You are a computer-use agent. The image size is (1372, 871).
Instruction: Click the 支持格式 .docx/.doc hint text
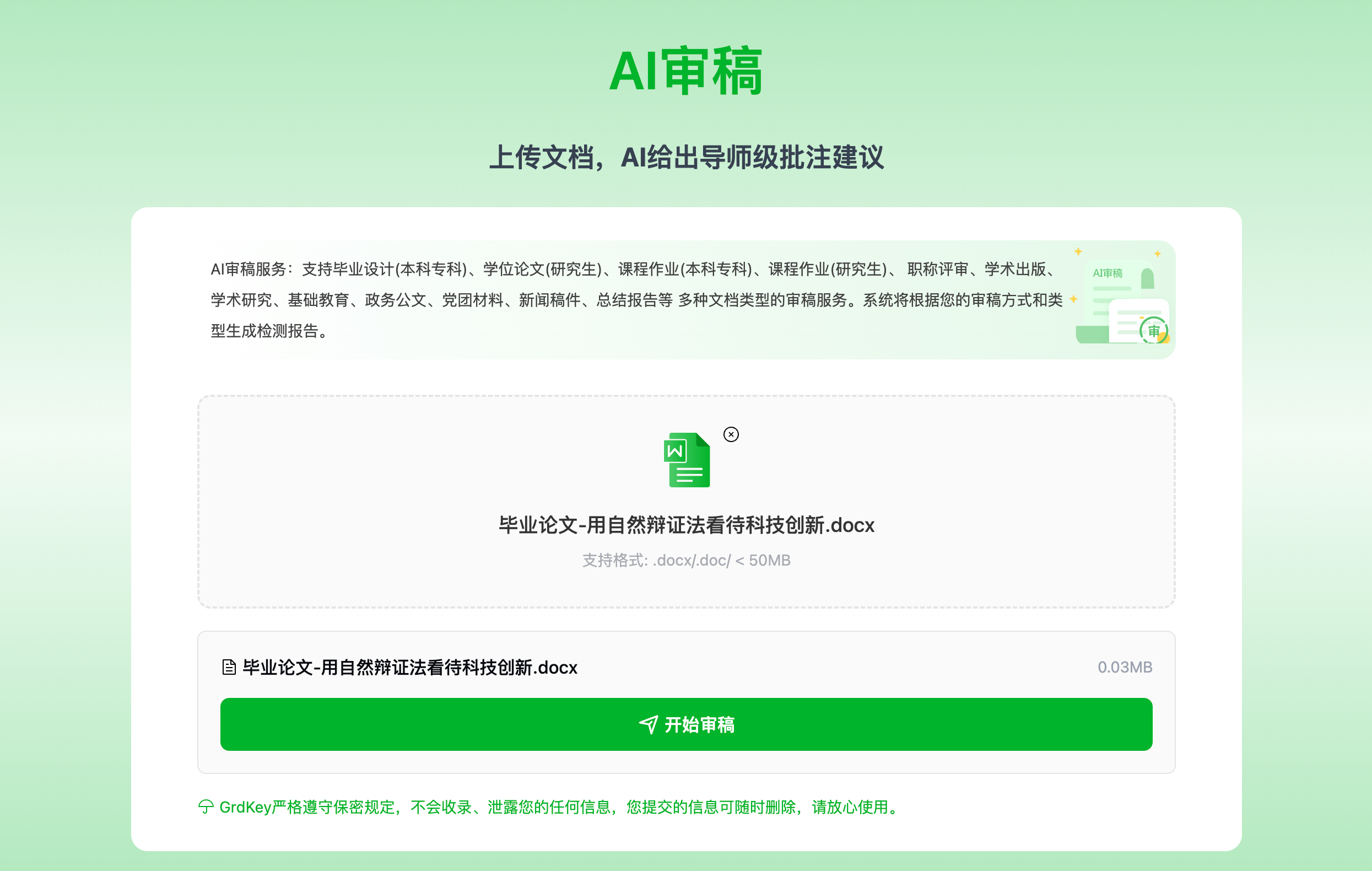686,560
